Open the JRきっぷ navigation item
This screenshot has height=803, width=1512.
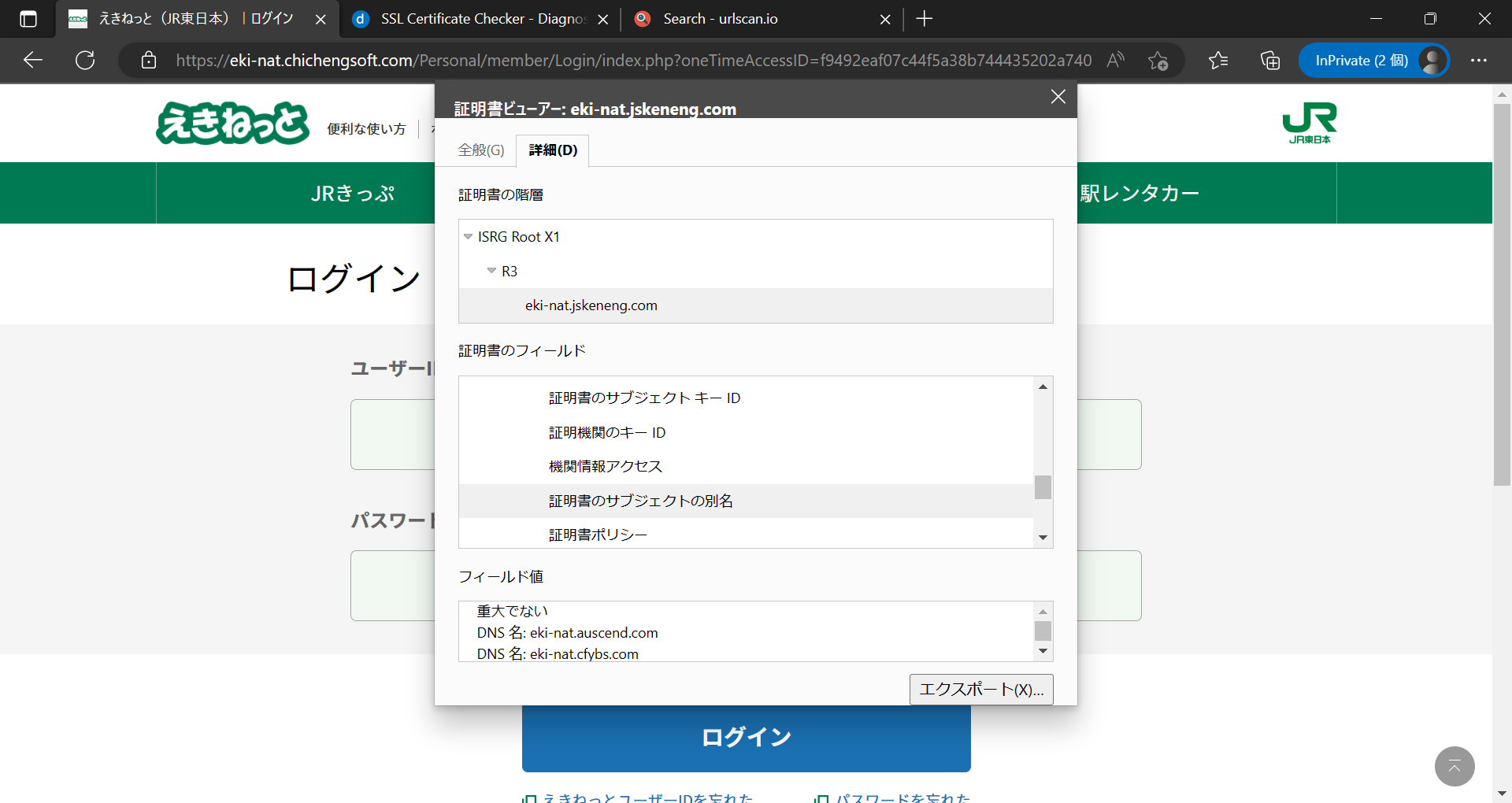353,194
